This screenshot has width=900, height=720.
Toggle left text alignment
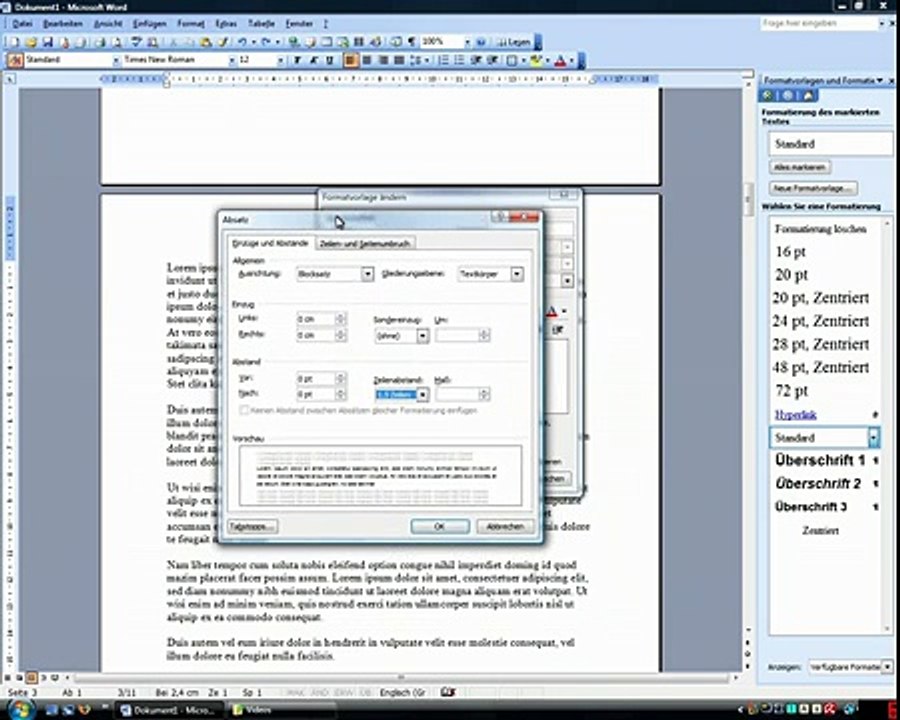350,60
